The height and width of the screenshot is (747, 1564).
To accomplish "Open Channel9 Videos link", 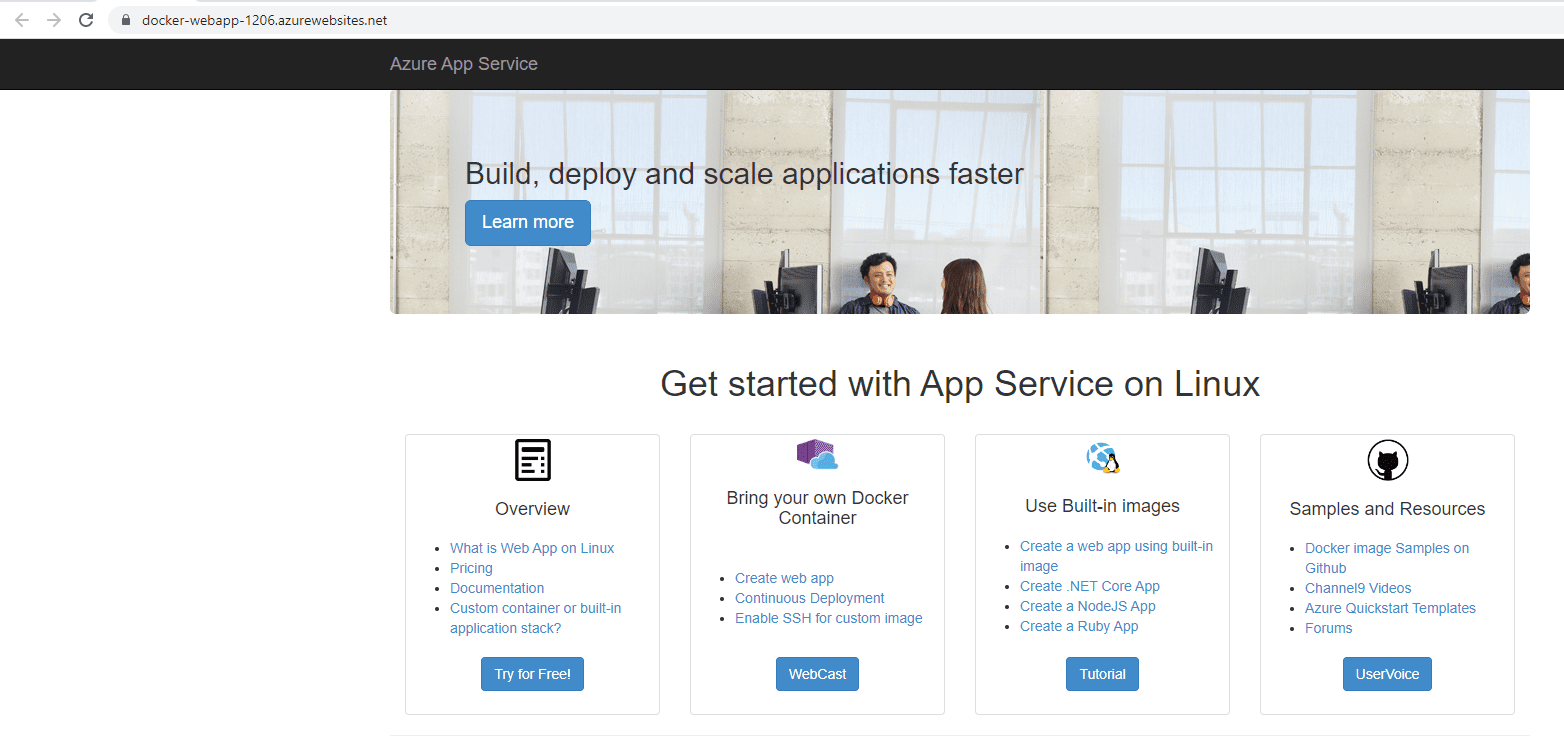I will coord(1358,588).
